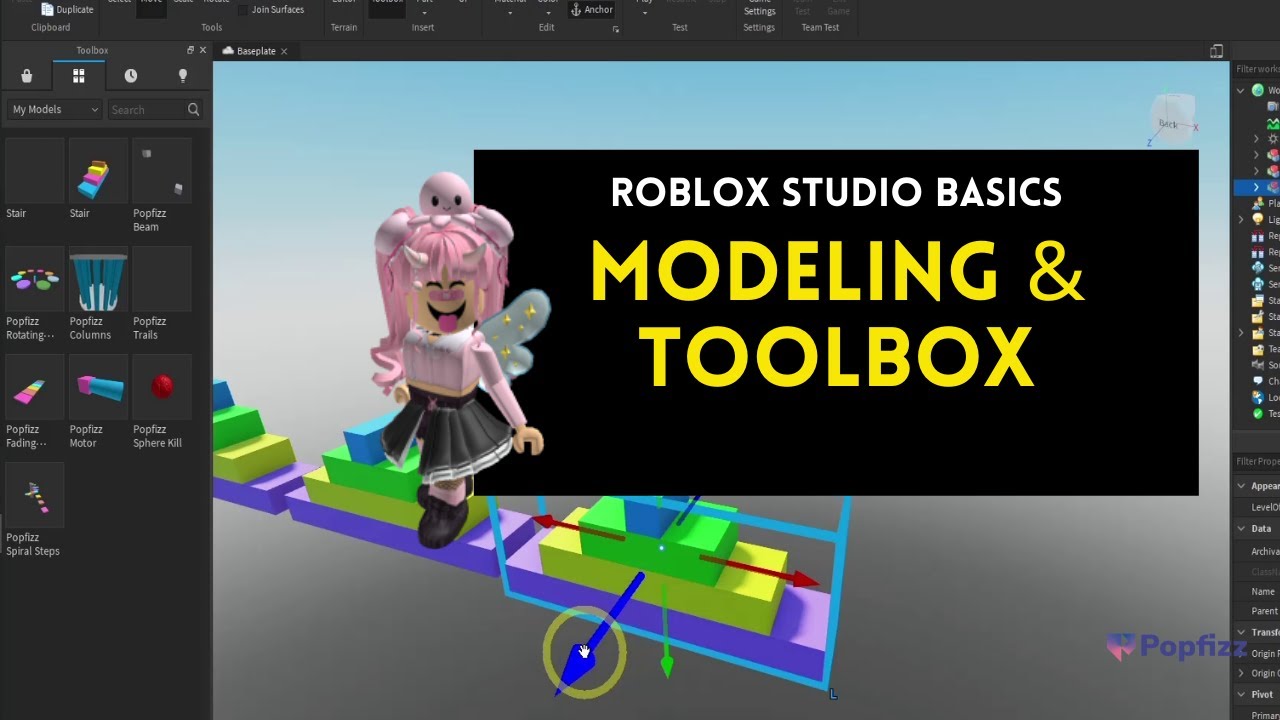Expand the highlighted model row in Explorer

coord(1257,187)
